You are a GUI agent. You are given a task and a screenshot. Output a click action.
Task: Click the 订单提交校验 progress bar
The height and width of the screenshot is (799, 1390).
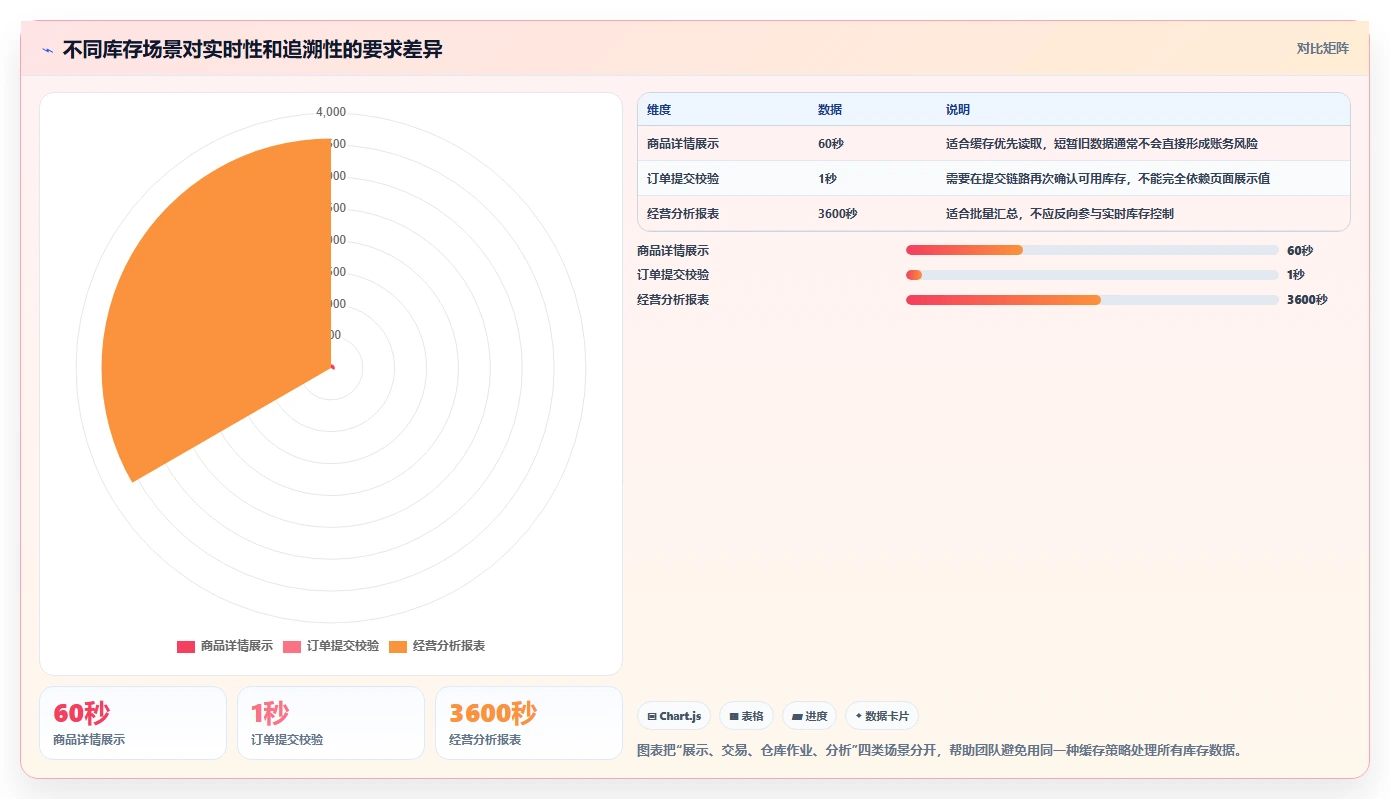pos(1092,275)
